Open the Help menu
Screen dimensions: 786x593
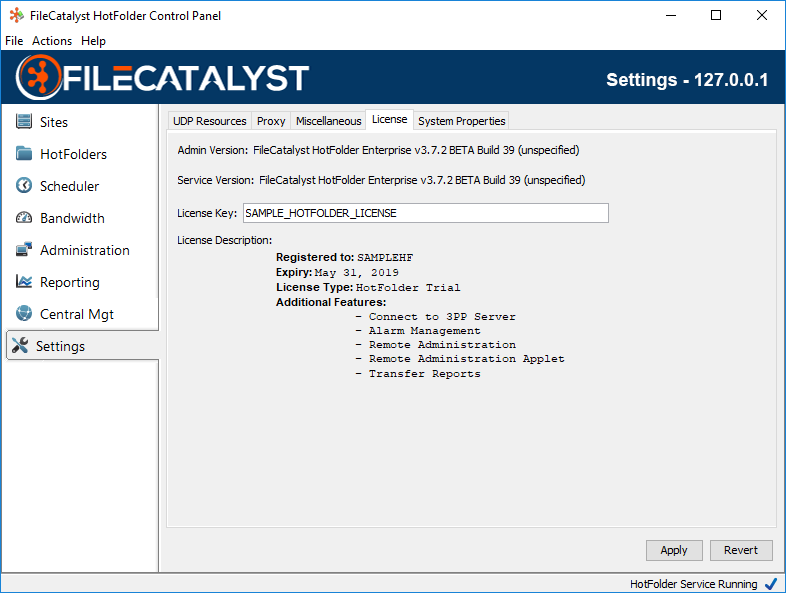point(93,41)
